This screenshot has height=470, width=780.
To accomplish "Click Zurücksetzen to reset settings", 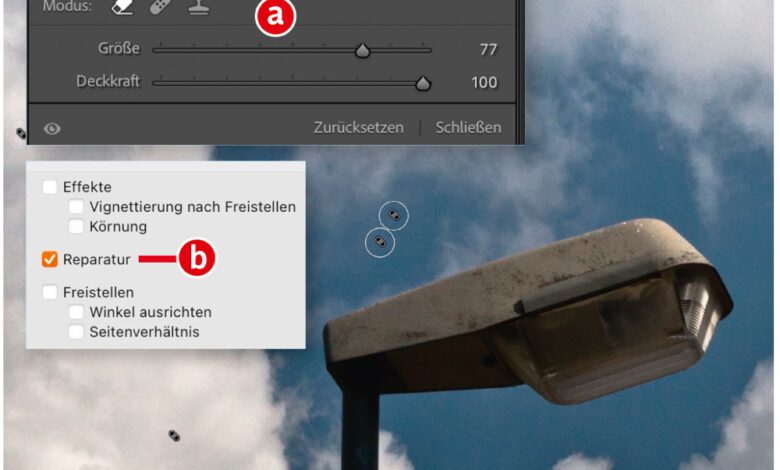I will pos(358,128).
